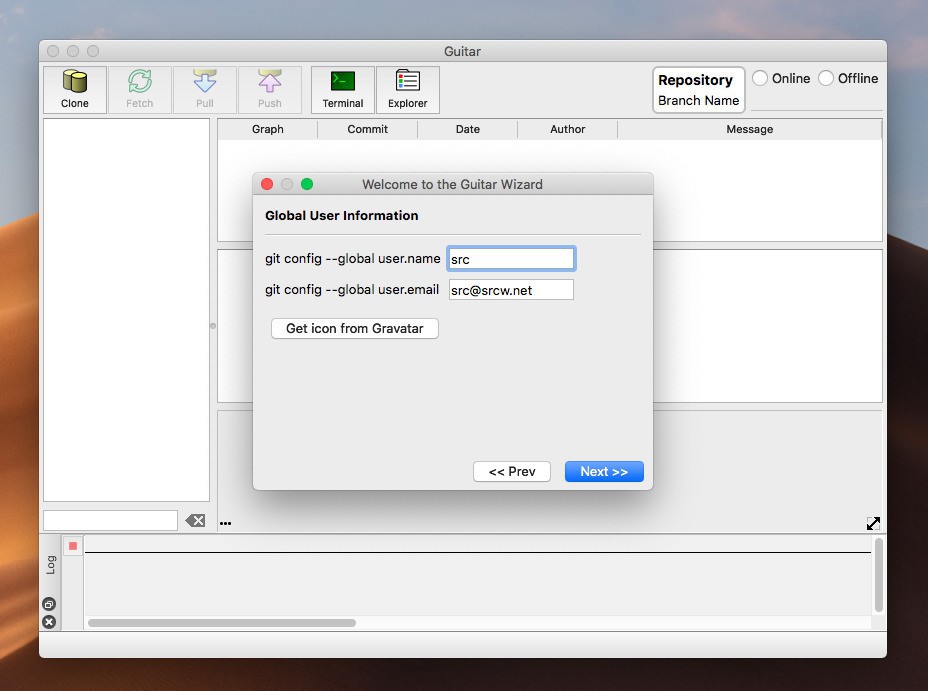Click the Log panel vertical label
The height and width of the screenshot is (691, 928).
(x=51, y=565)
